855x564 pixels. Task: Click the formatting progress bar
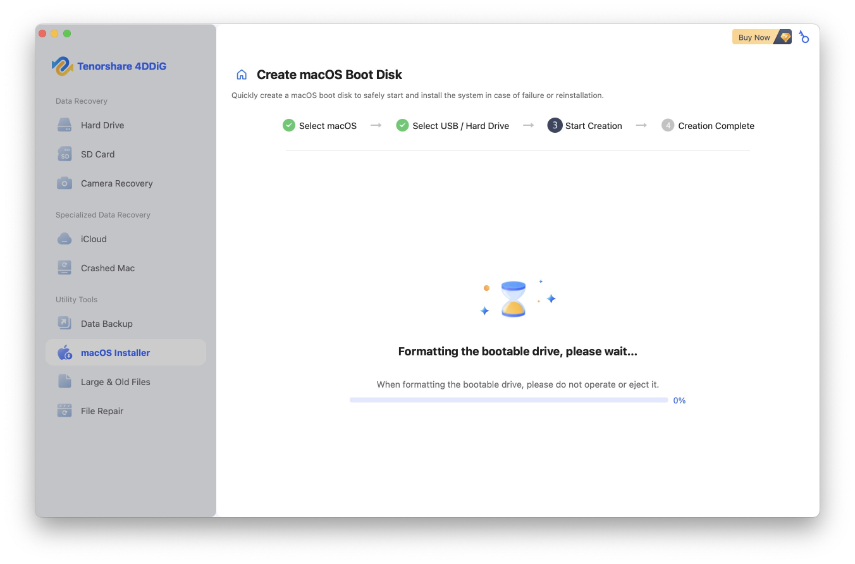[x=508, y=400]
